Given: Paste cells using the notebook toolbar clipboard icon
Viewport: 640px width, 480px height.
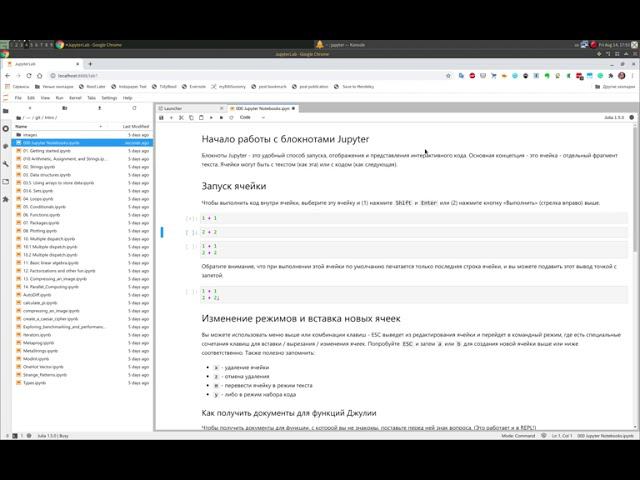Looking at the screenshot, I should (x=201, y=118).
